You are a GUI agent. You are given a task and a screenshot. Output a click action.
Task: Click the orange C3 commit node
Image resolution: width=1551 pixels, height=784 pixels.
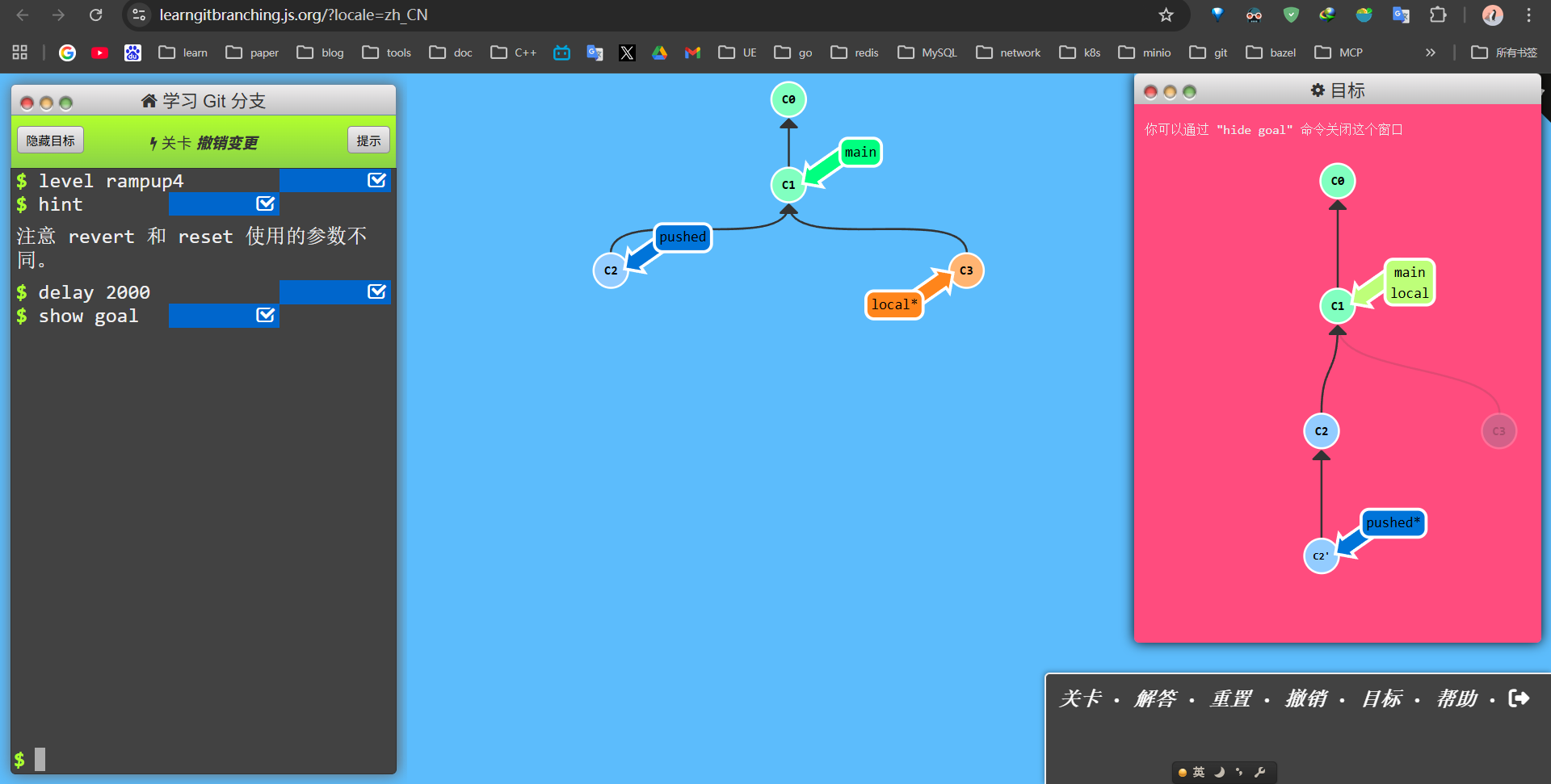(966, 270)
